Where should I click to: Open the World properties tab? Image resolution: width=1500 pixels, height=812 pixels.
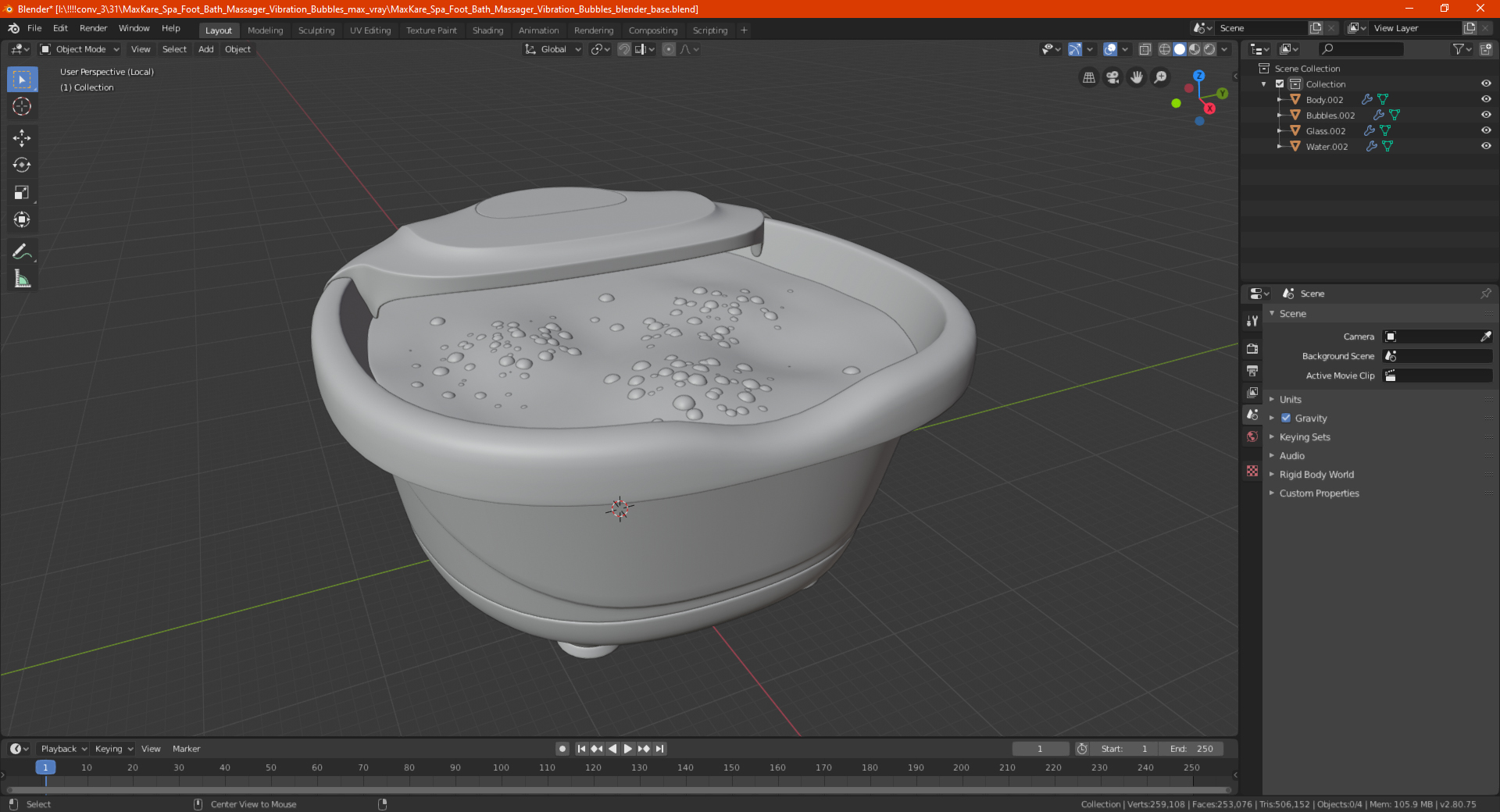1252,436
